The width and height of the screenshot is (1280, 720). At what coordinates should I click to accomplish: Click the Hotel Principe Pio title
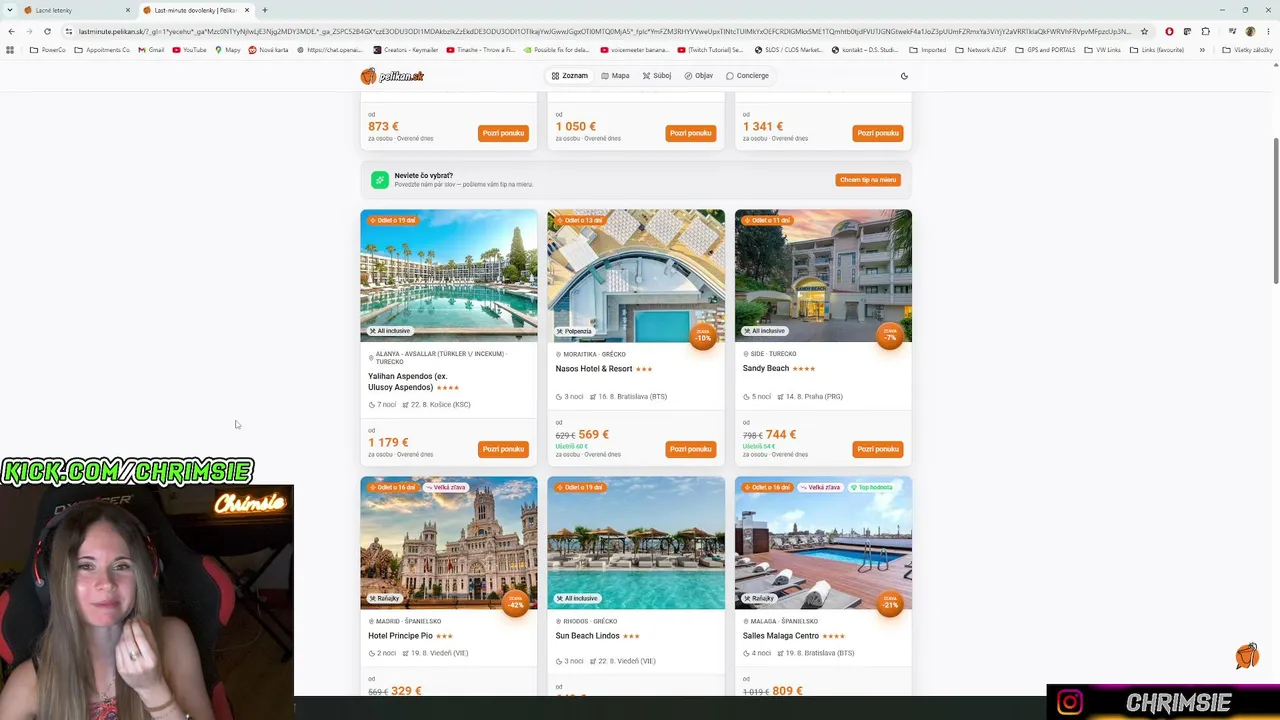[x=400, y=636]
